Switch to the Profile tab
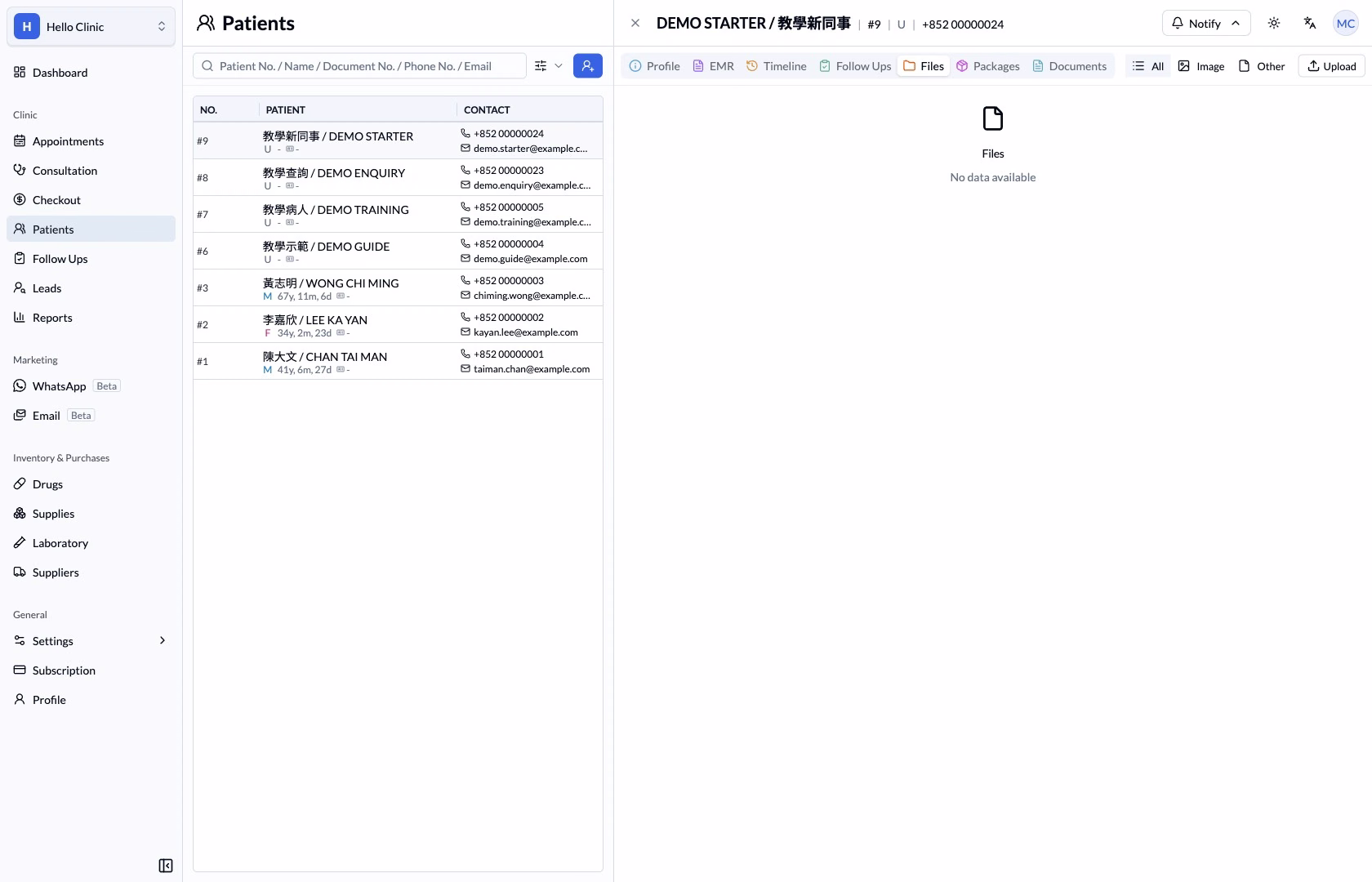This screenshot has width=1372, height=882. [x=655, y=66]
